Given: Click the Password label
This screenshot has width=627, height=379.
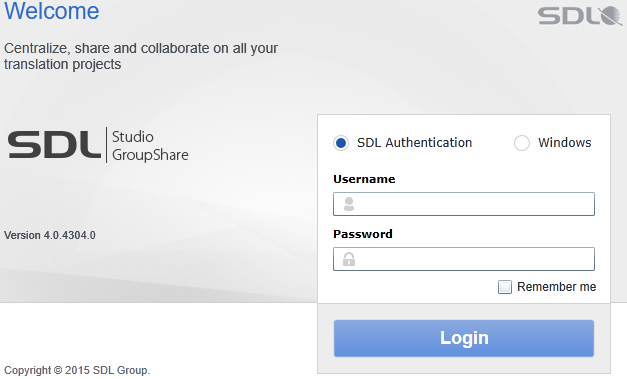Looking at the screenshot, I should point(363,234).
